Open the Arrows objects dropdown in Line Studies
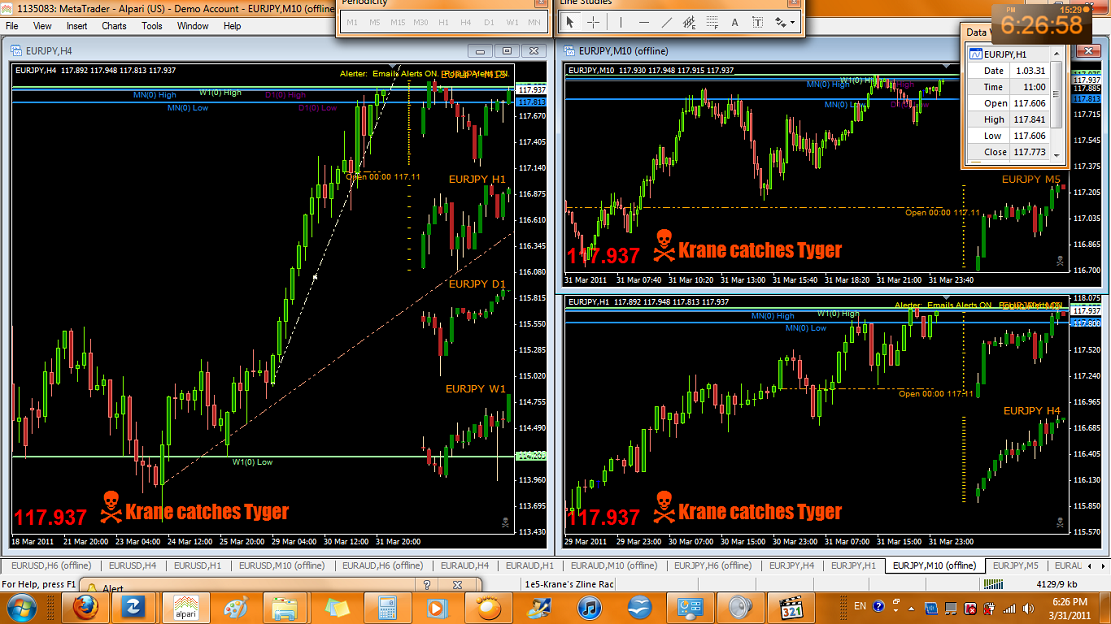 tap(784, 23)
